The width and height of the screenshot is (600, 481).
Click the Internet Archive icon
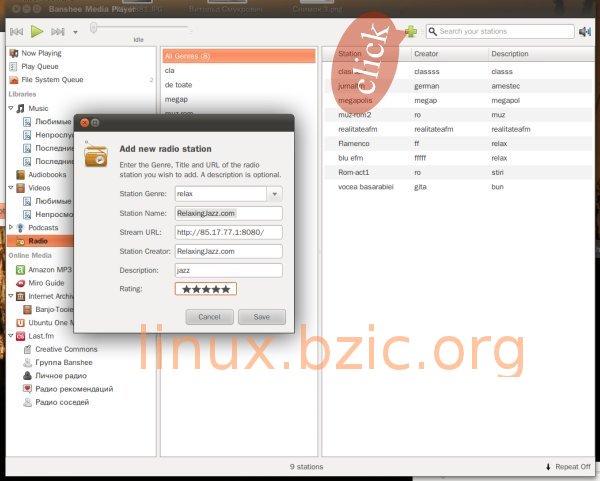point(21,297)
